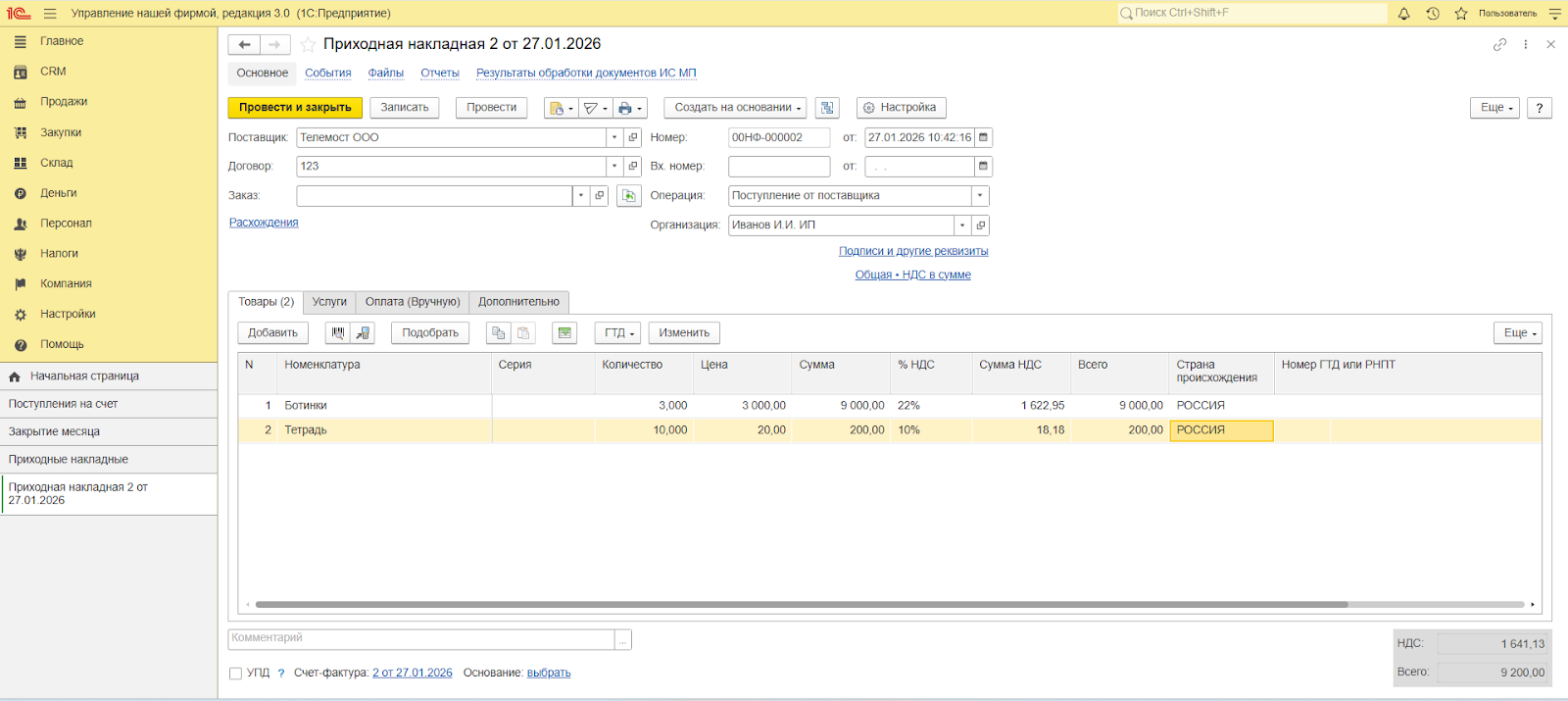Click the green table split icon

pos(564,333)
